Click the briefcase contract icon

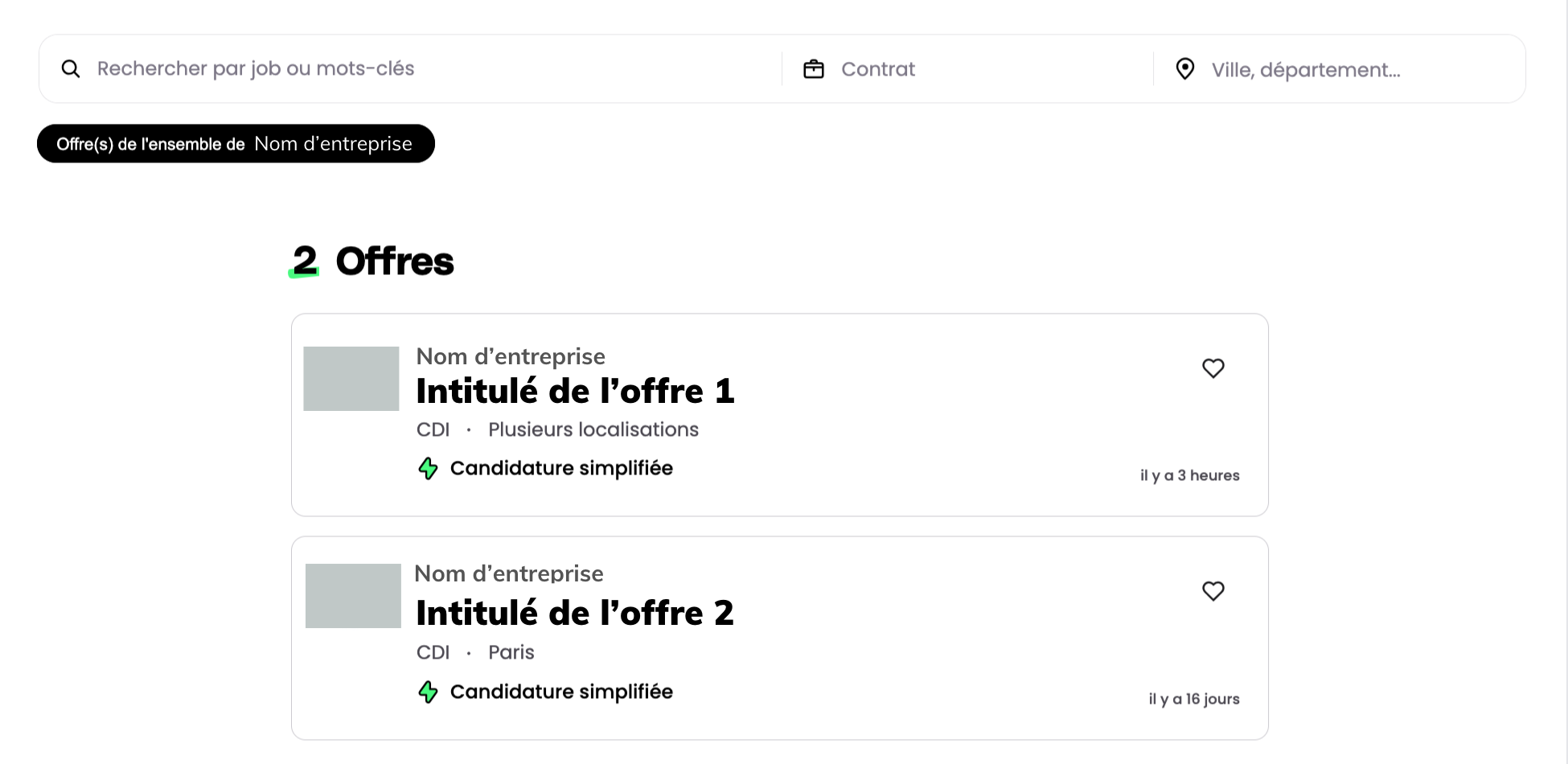click(814, 69)
